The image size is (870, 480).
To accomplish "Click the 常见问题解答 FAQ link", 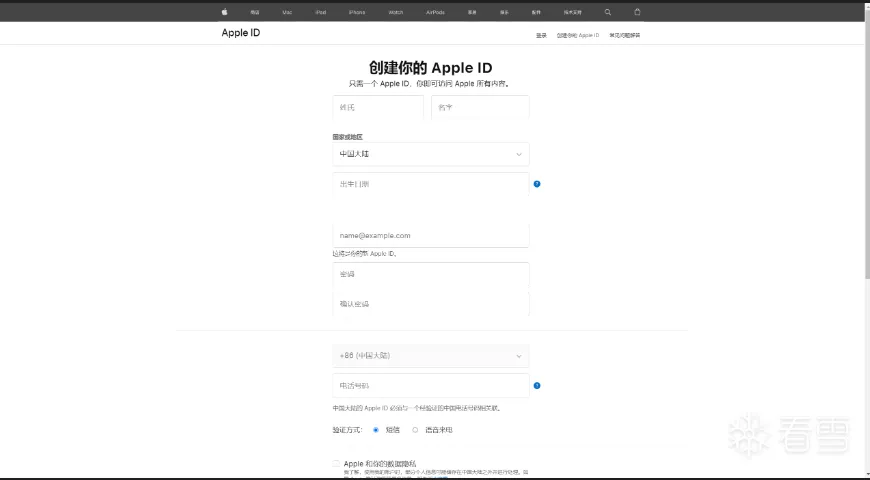I will point(625,36).
